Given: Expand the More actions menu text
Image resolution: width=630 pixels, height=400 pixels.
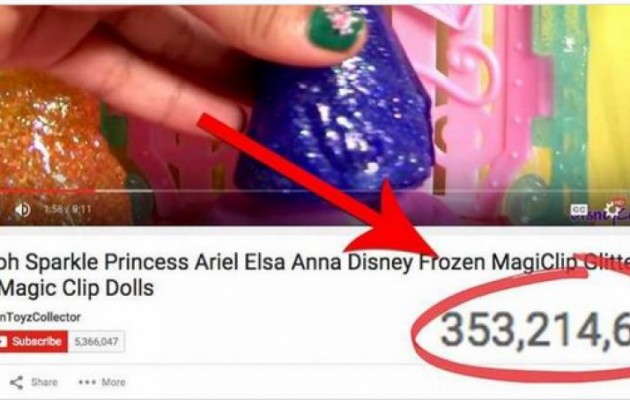Looking at the screenshot, I should 113,382.
